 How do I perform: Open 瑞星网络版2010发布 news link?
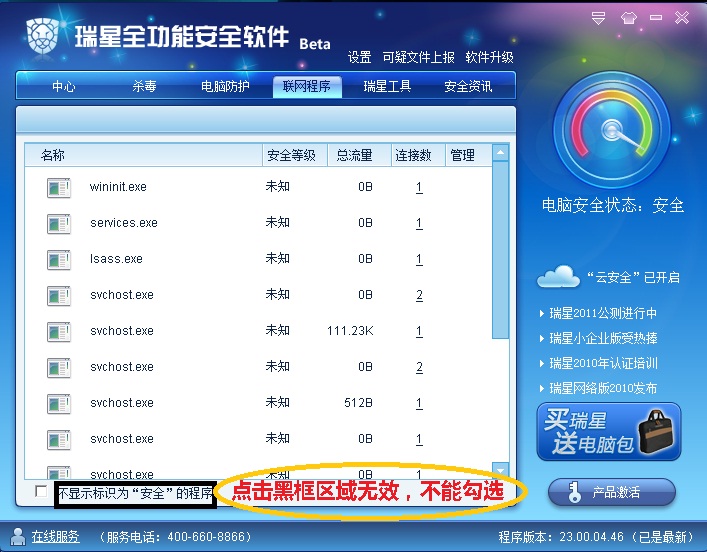pos(603,388)
